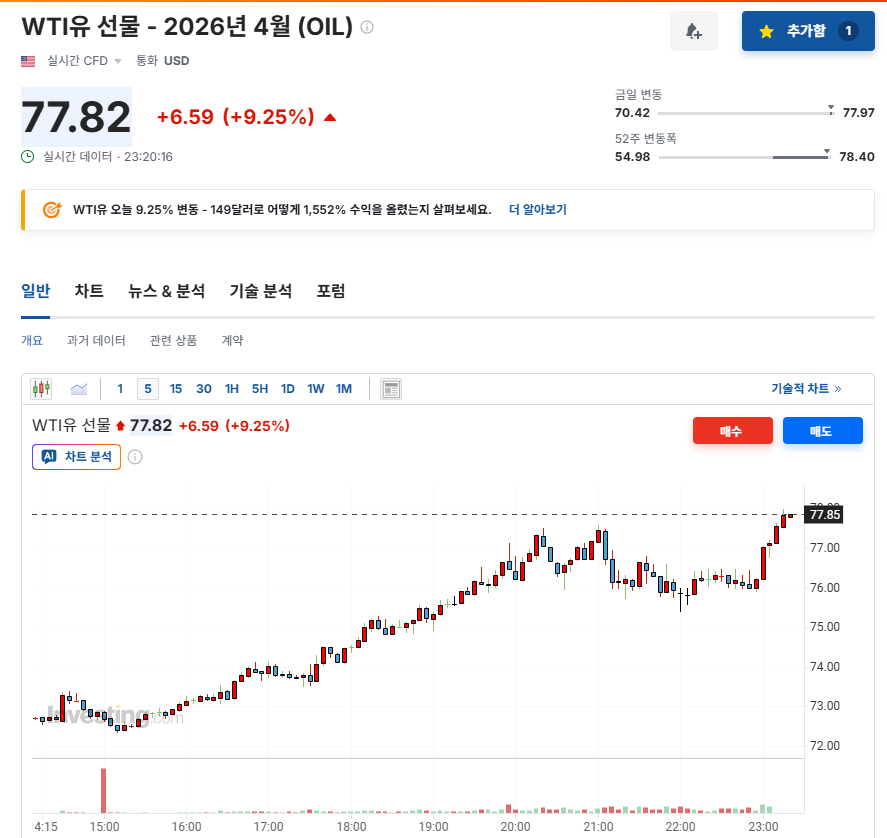Screen dimensions: 887x838
Task: Toggle the news overlay icon in the chart toolbar
Action: click(x=391, y=389)
